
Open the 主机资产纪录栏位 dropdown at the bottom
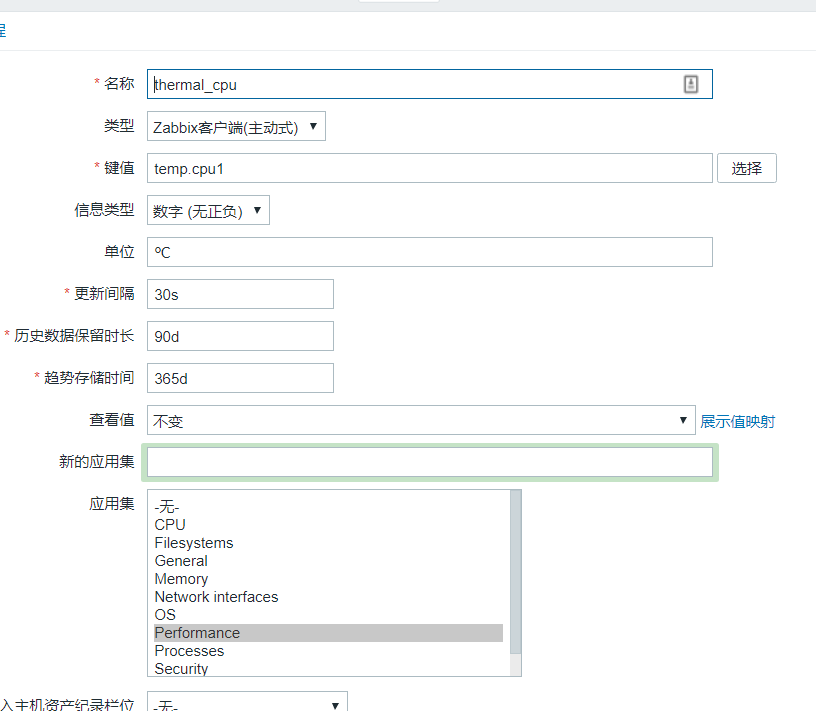(247, 703)
